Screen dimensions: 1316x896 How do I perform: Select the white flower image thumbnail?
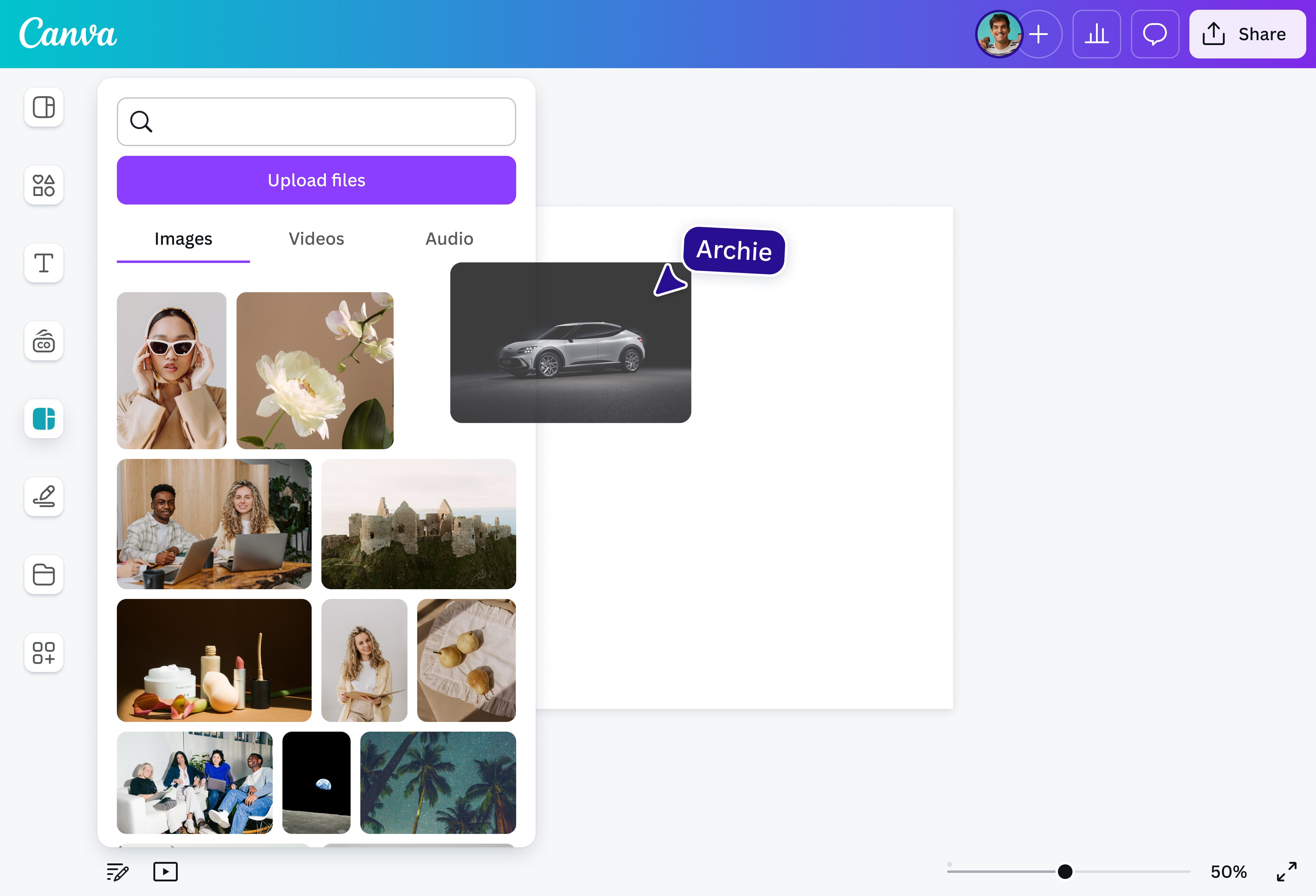coord(315,370)
